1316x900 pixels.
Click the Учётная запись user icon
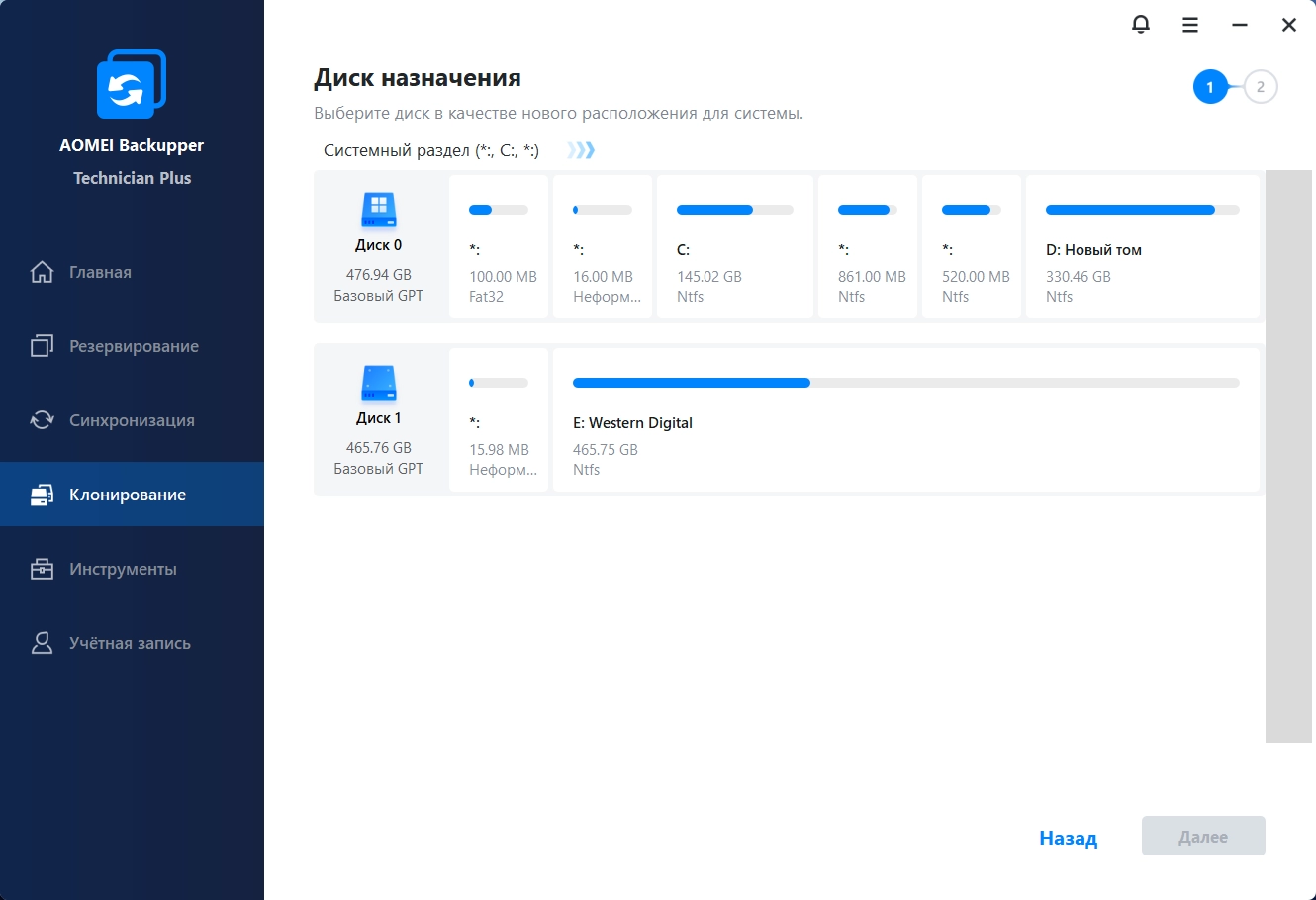(42, 643)
